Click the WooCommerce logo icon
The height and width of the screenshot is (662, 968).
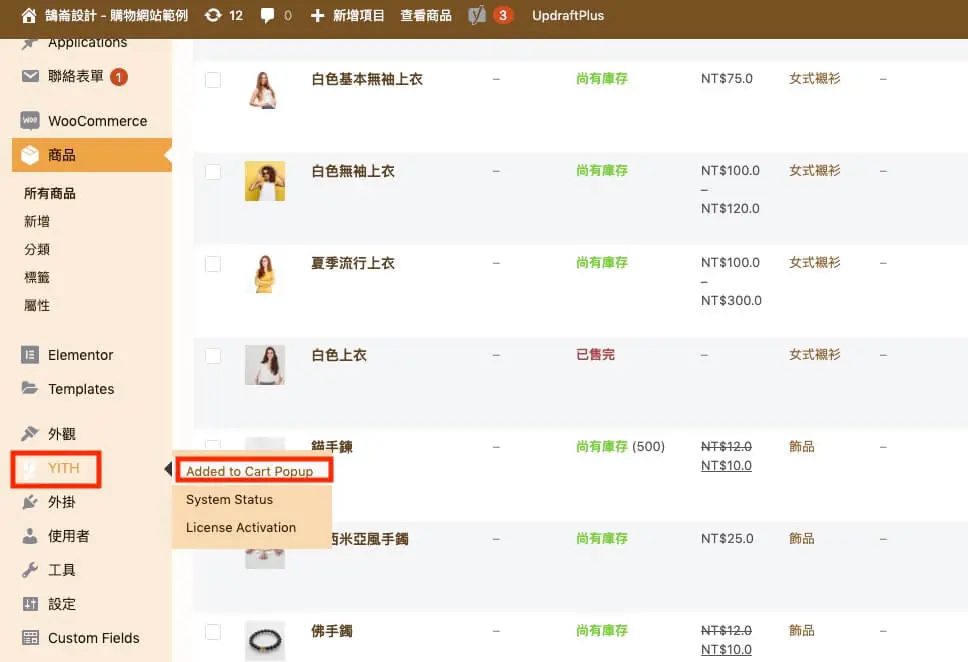pyautogui.click(x=30, y=120)
